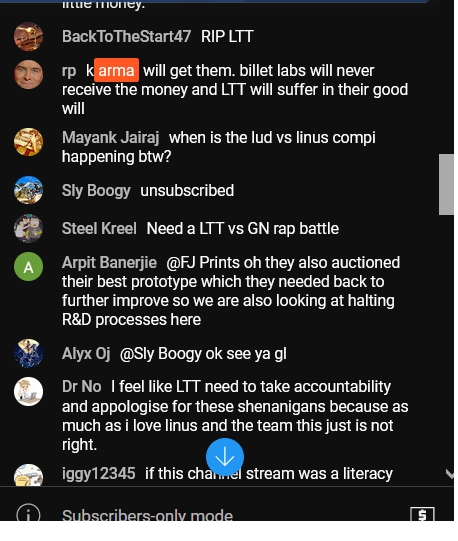This screenshot has height=541, width=458.
Task: Click the username Arpit Banerjie
Action: 109,263
